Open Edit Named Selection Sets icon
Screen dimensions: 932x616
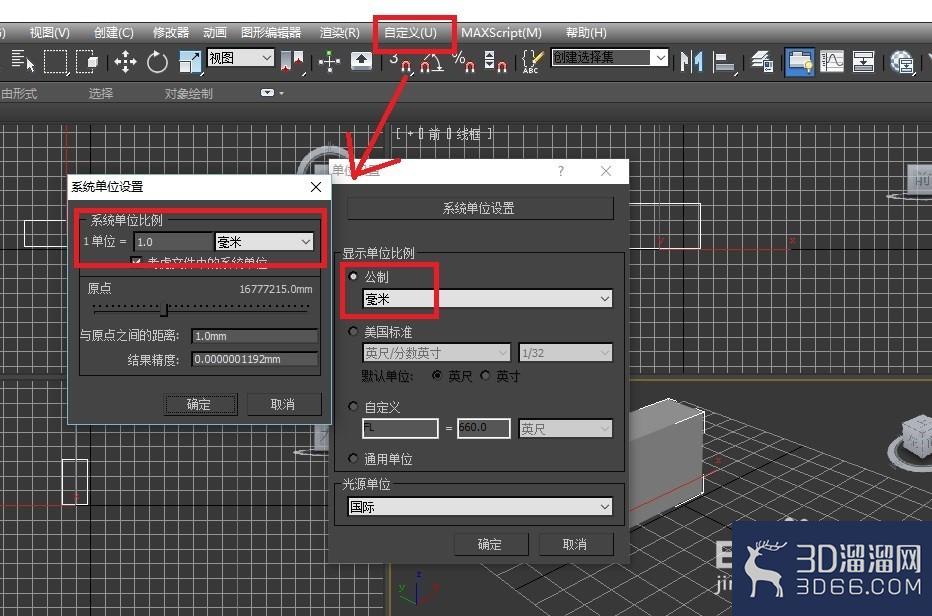[532, 62]
